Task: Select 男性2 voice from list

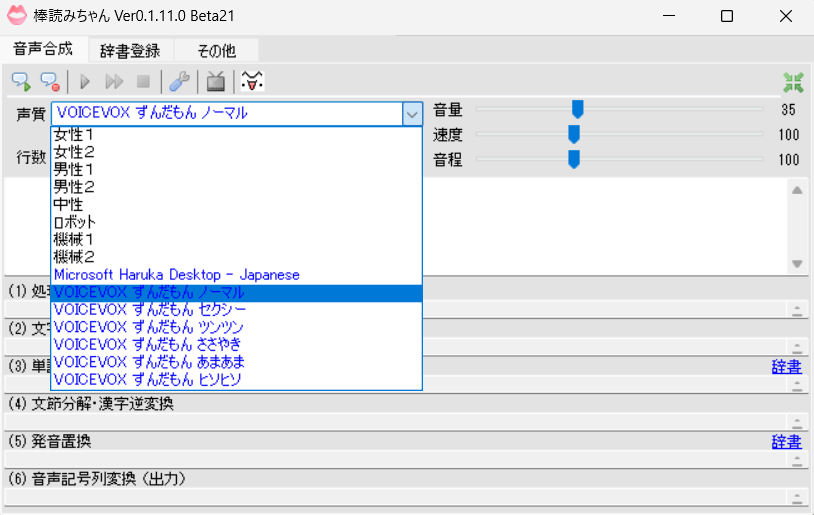Action: [236, 187]
